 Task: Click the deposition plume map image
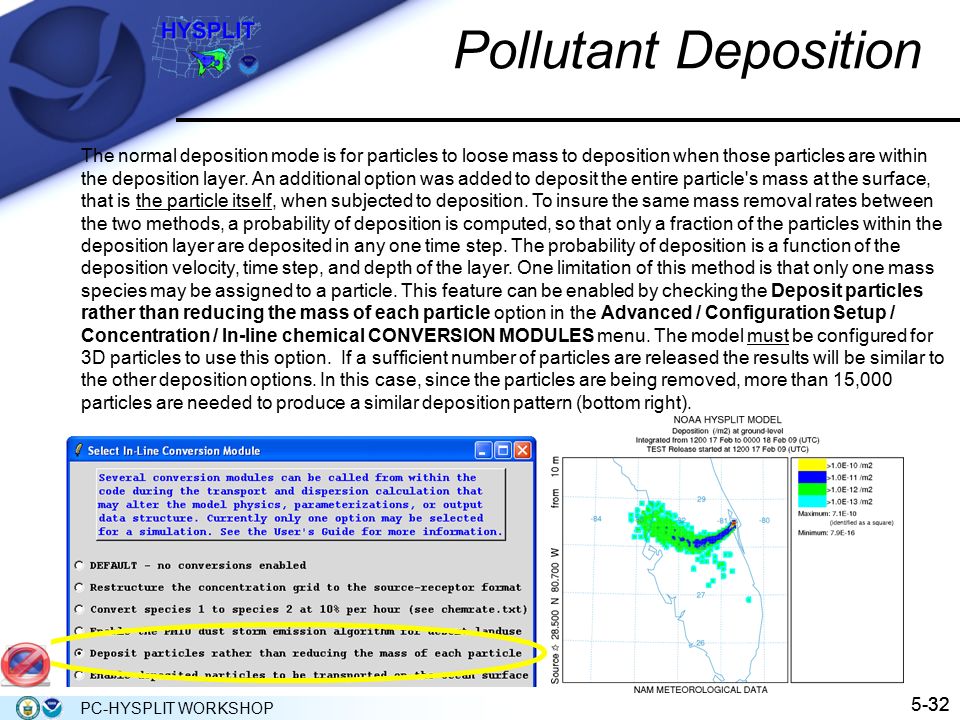click(x=675, y=569)
